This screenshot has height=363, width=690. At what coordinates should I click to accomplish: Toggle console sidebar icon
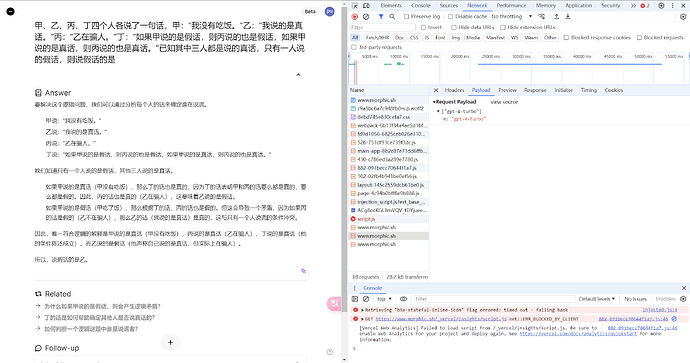tap(355, 299)
